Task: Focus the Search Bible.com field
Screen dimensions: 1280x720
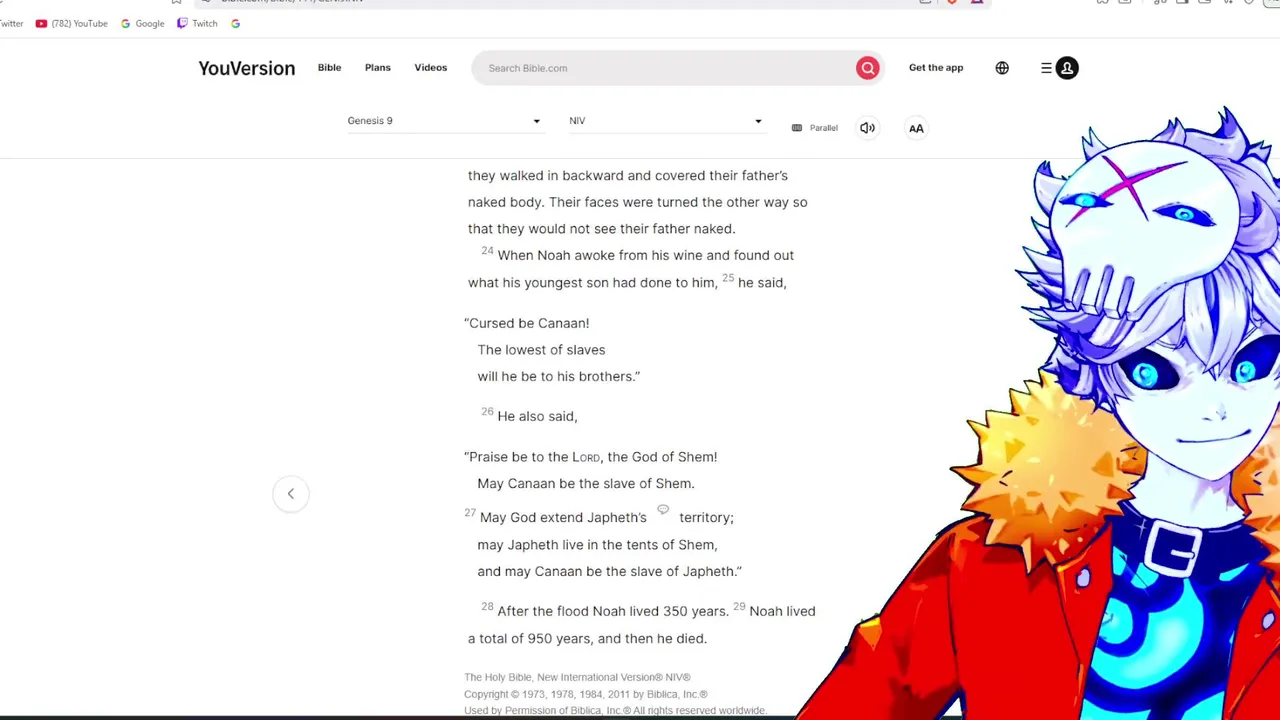Action: click(x=665, y=68)
